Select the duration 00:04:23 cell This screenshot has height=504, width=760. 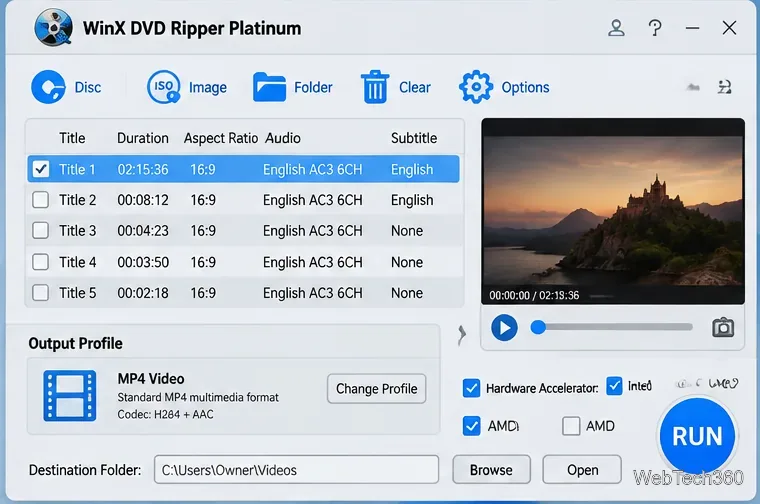click(x=143, y=230)
